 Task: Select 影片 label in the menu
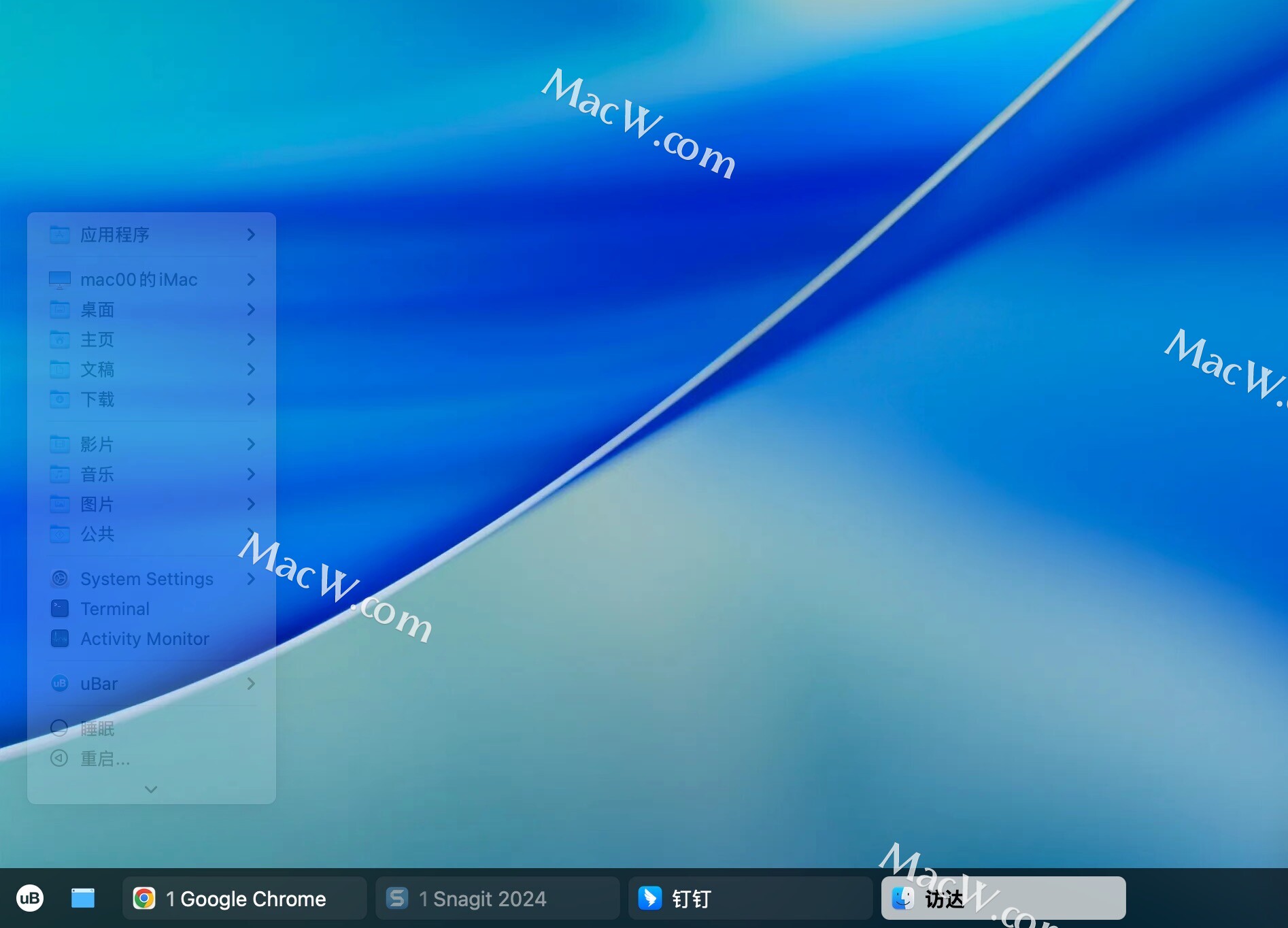97,444
